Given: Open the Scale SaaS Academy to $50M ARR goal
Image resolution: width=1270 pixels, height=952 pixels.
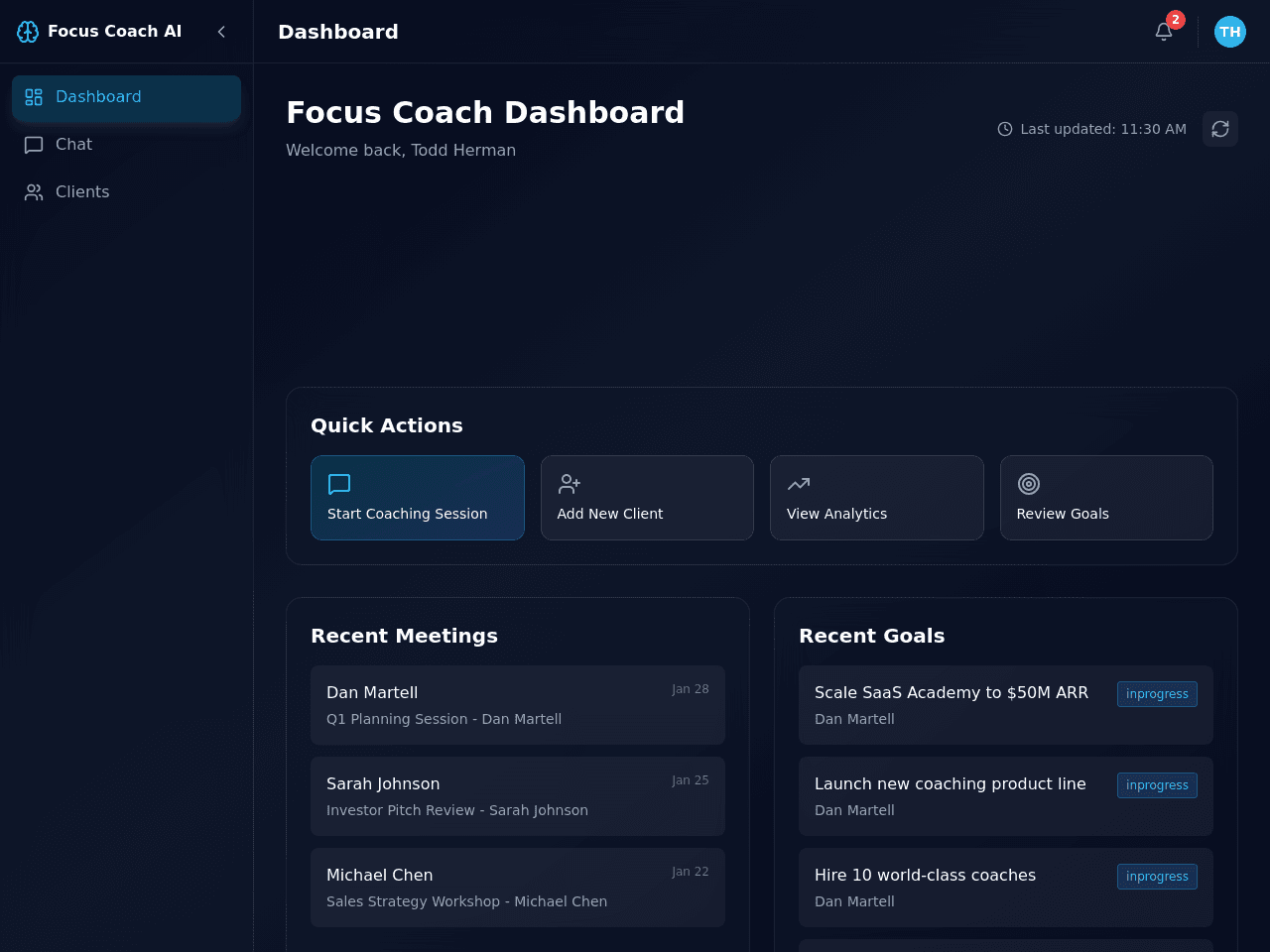Looking at the screenshot, I should [1006, 705].
